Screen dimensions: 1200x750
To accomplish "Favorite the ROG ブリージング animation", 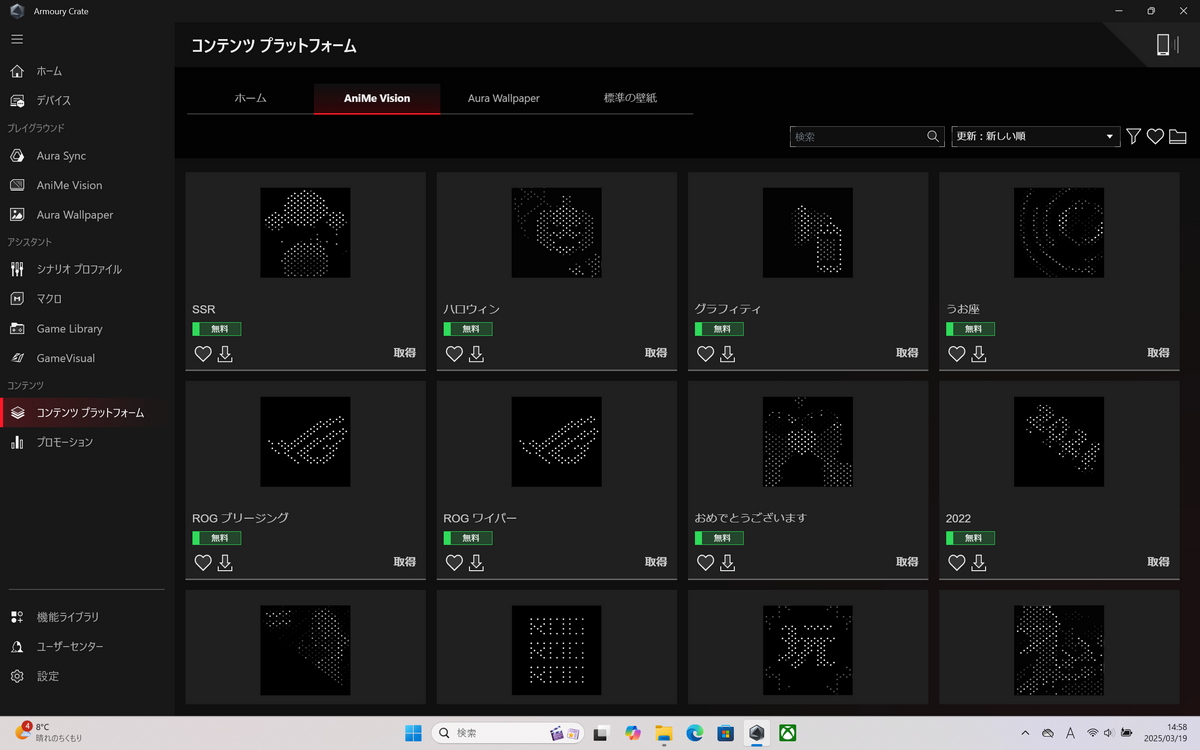I will [203, 563].
